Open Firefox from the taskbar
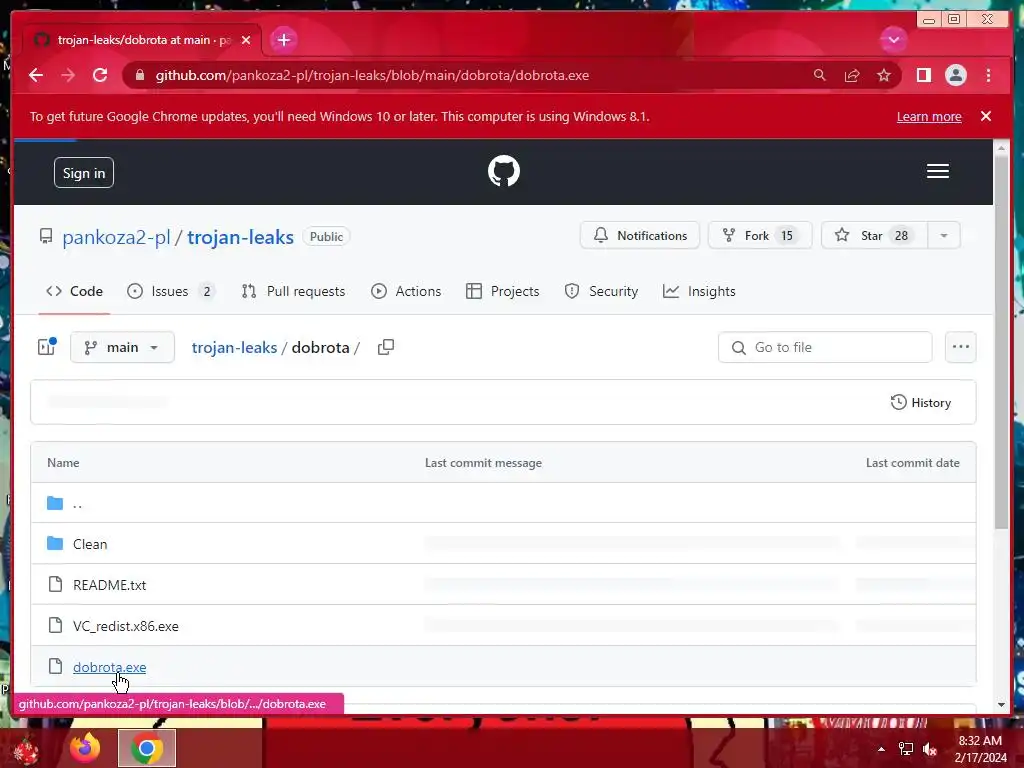The height and width of the screenshot is (768, 1024). pos(85,748)
